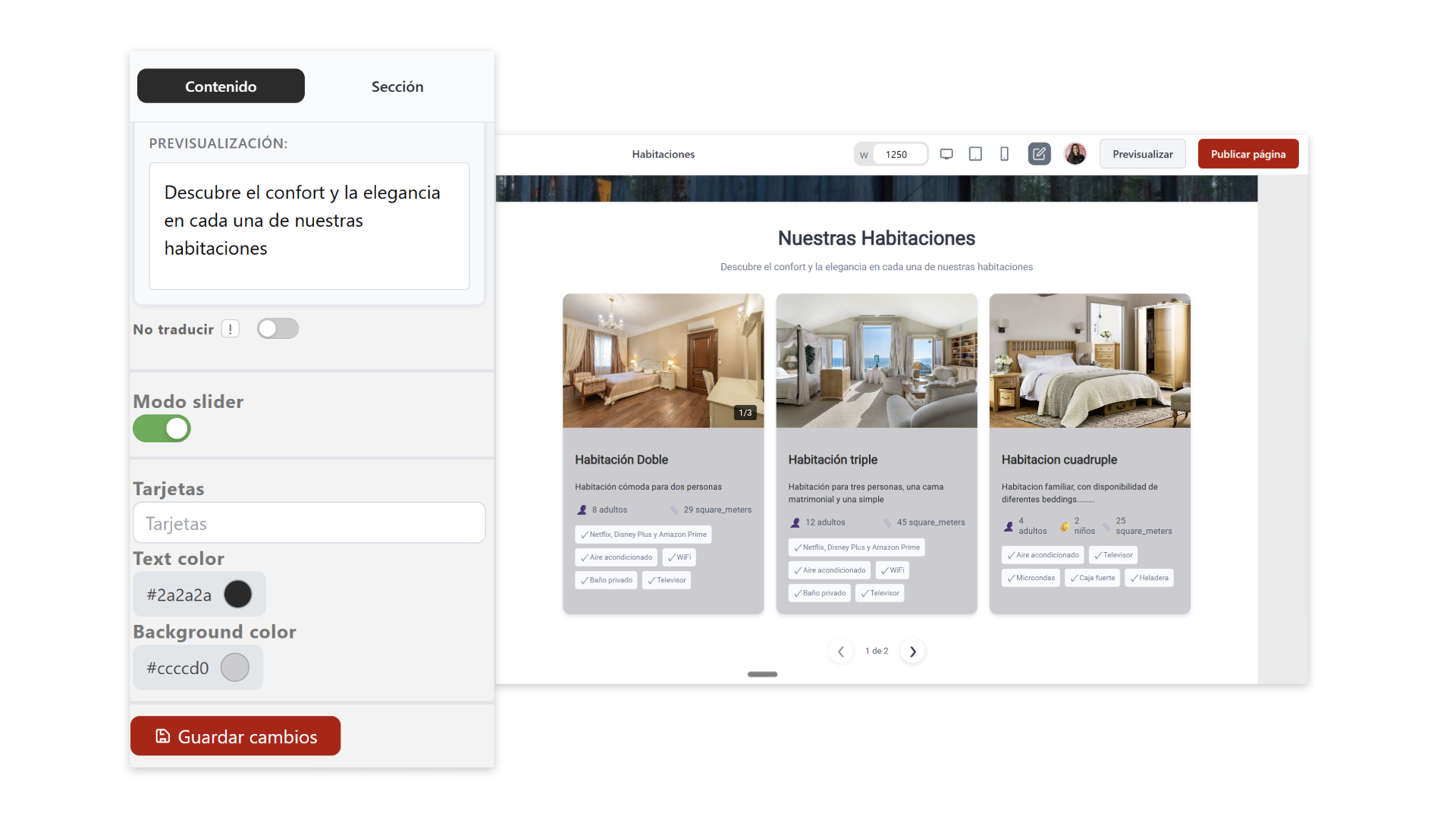
Task: Disable the Modo slider toggle
Action: (x=162, y=428)
